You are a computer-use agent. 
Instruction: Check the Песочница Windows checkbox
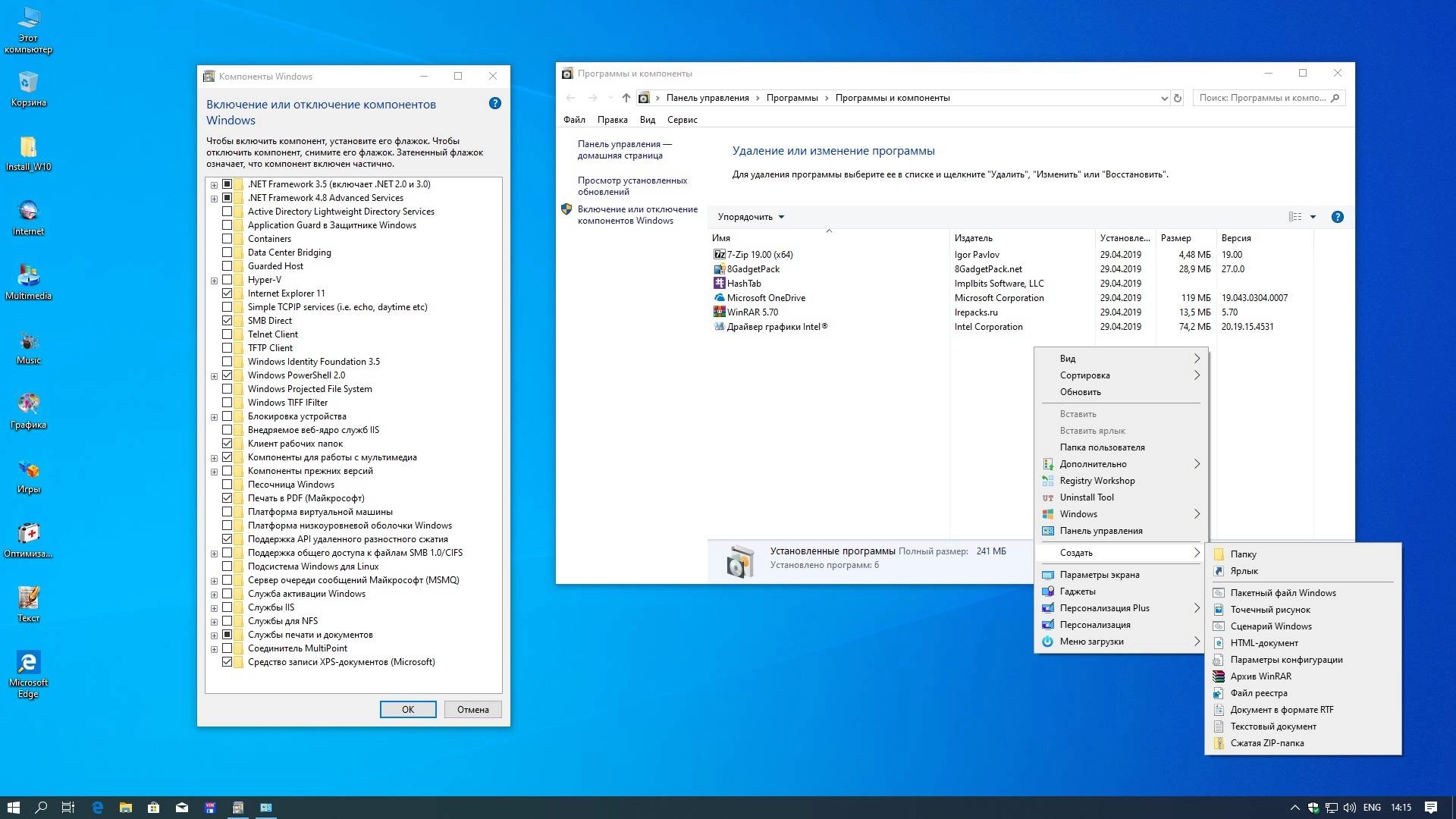pyautogui.click(x=227, y=485)
